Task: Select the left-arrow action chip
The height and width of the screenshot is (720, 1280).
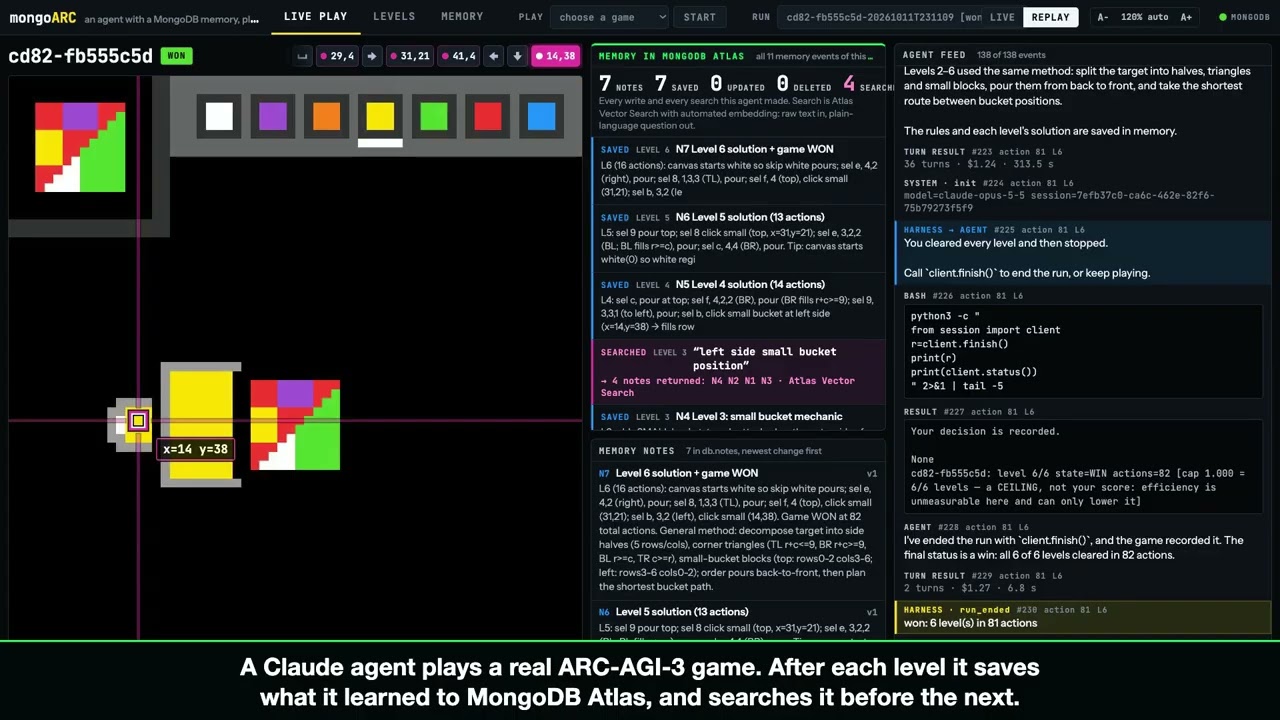Action: pyautogui.click(x=493, y=56)
